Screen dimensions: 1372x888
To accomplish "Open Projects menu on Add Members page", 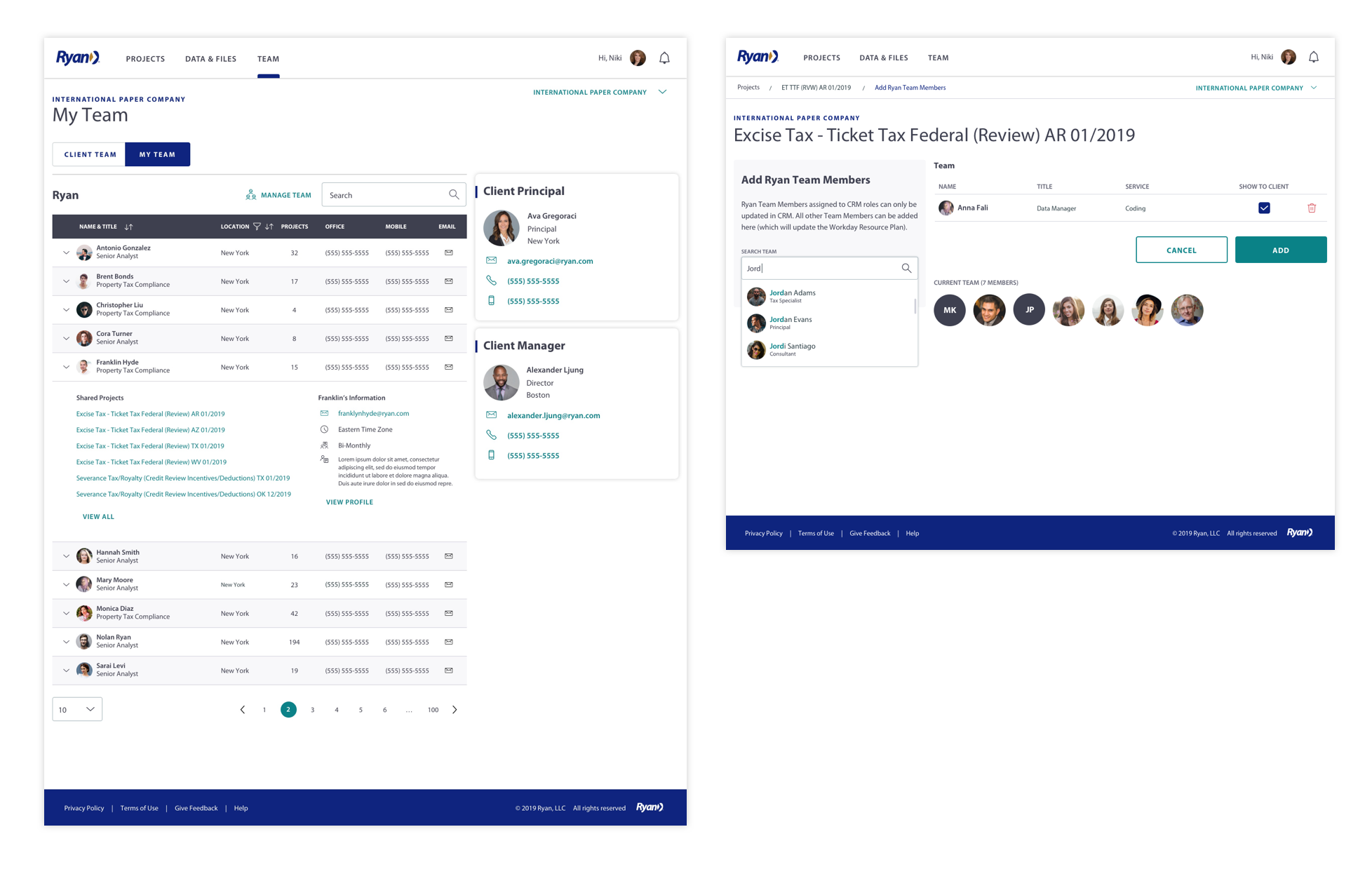I will pyautogui.click(x=821, y=58).
